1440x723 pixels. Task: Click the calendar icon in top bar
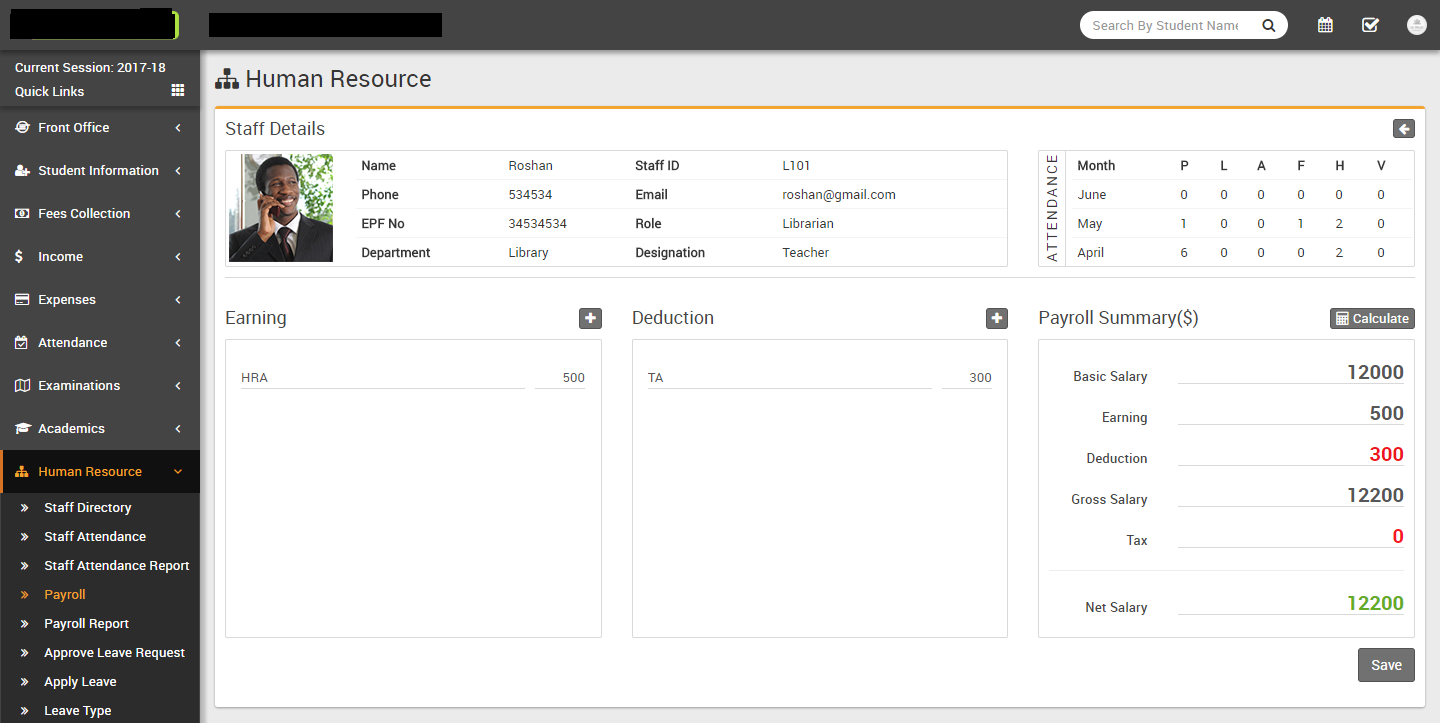[x=1325, y=25]
